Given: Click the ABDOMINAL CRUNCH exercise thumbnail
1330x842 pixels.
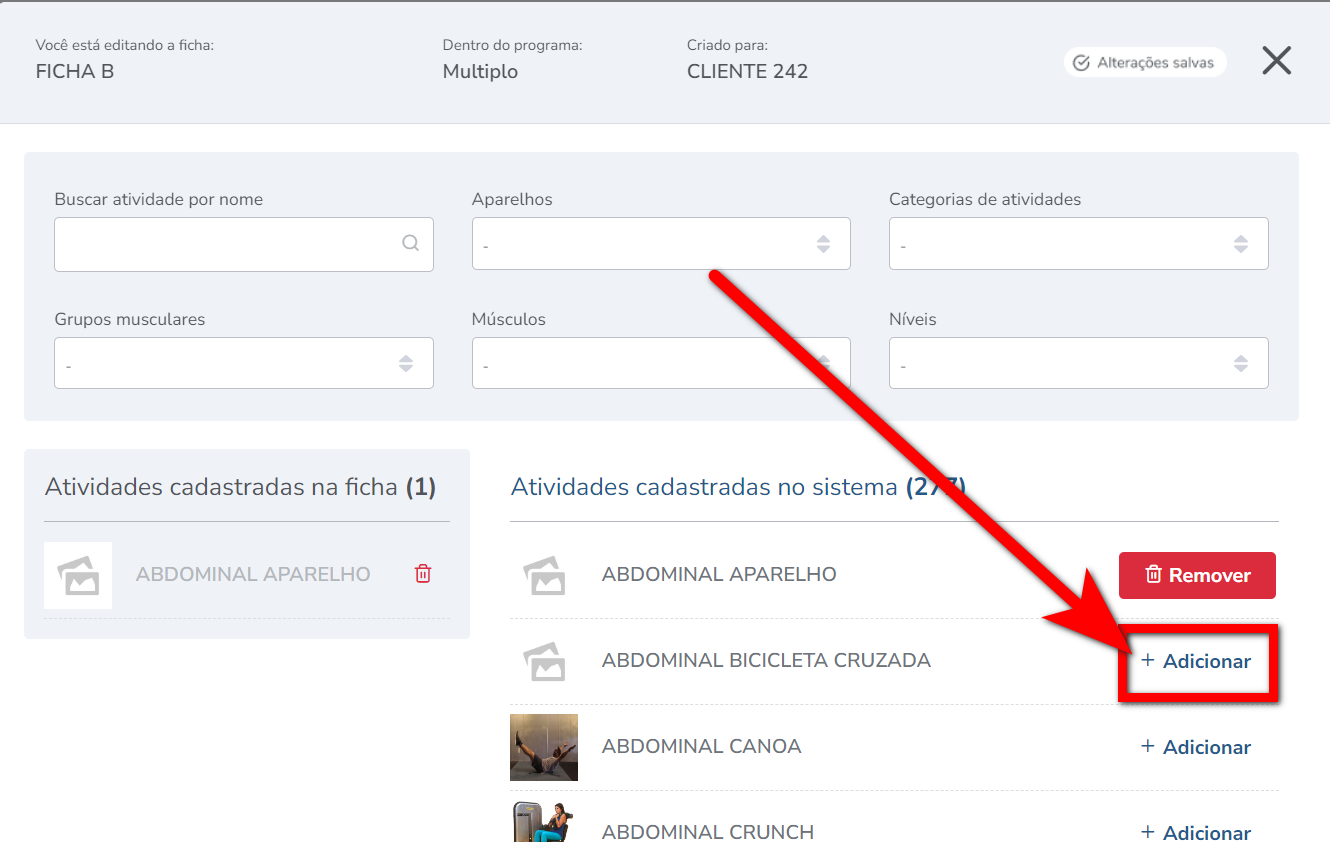Looking at the screenshot, I should [x=544, y=821].
